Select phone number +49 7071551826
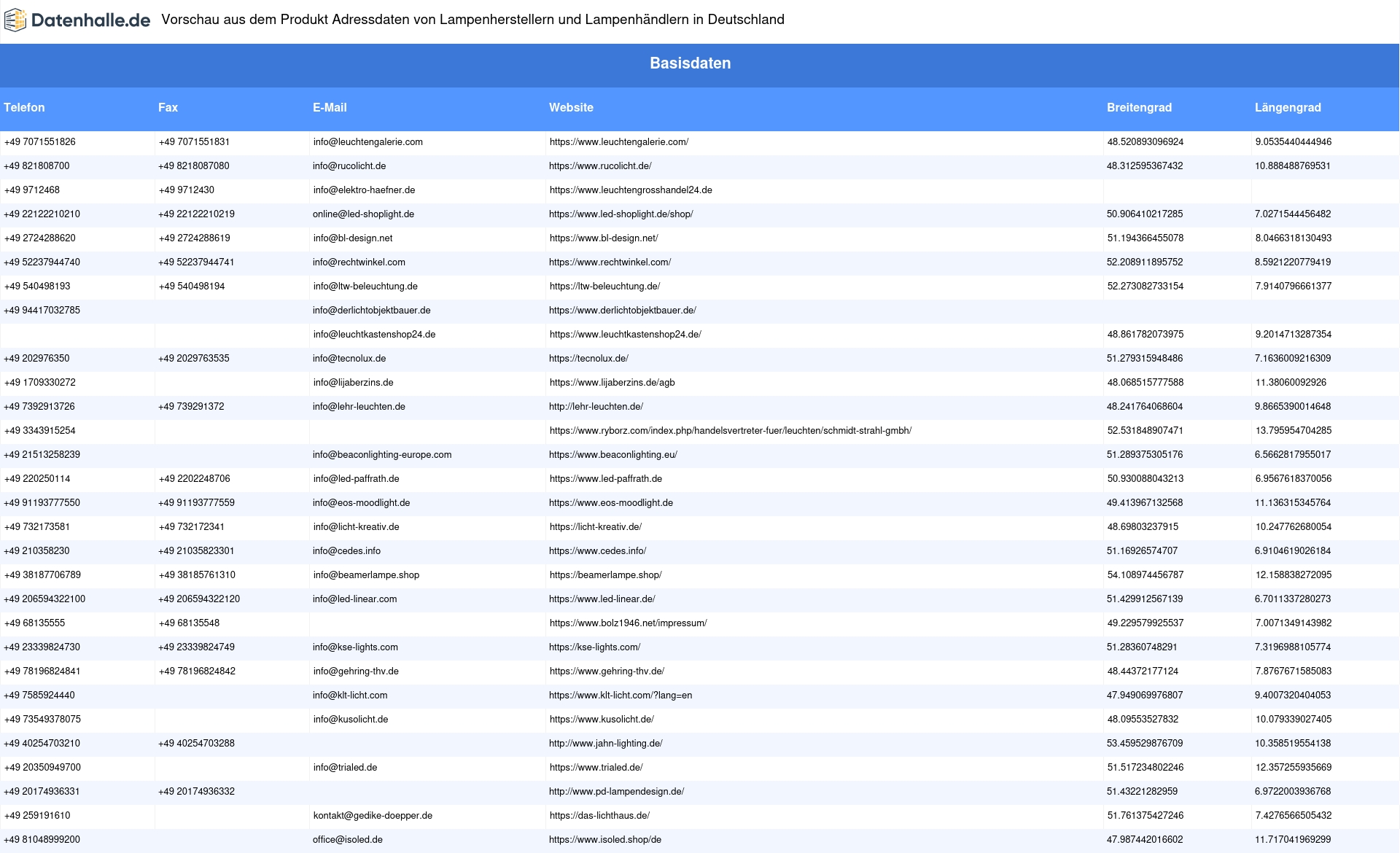This screenshot has width=1400, height=853. click(40, 142)
